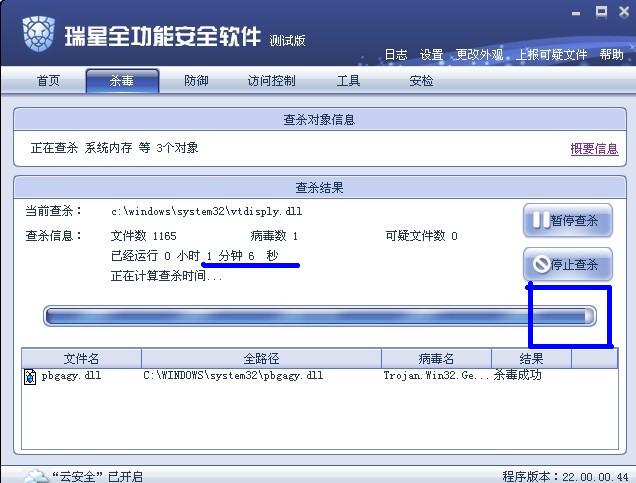Click the Trojan.Win32.Ge... virus name
Viewport: 636px width, 483px height.
[437, 376]
